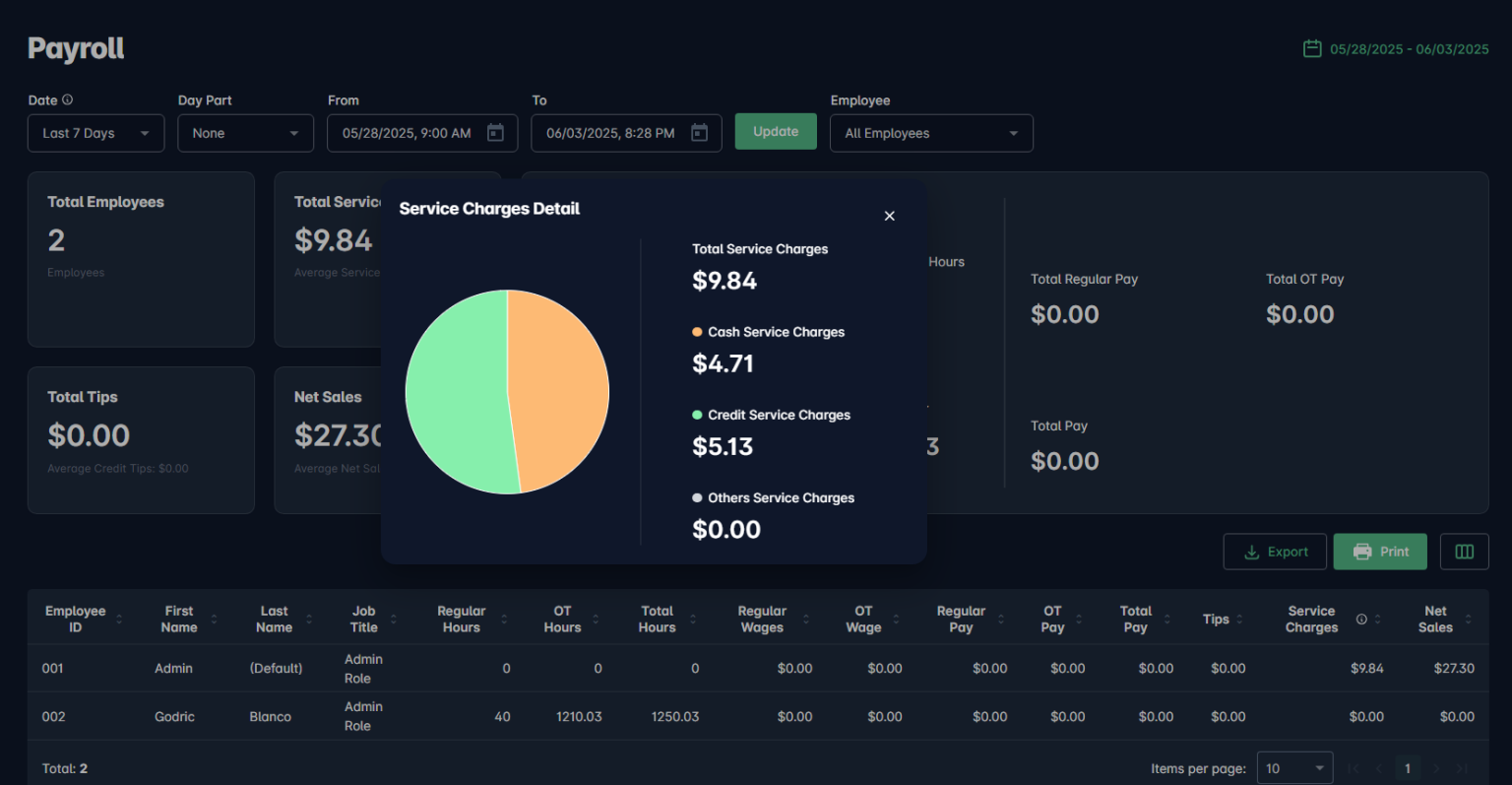The width and height of the screenshot is (1512, 785).
Task: Sort by the First Name column
Action: coord(214,620)
